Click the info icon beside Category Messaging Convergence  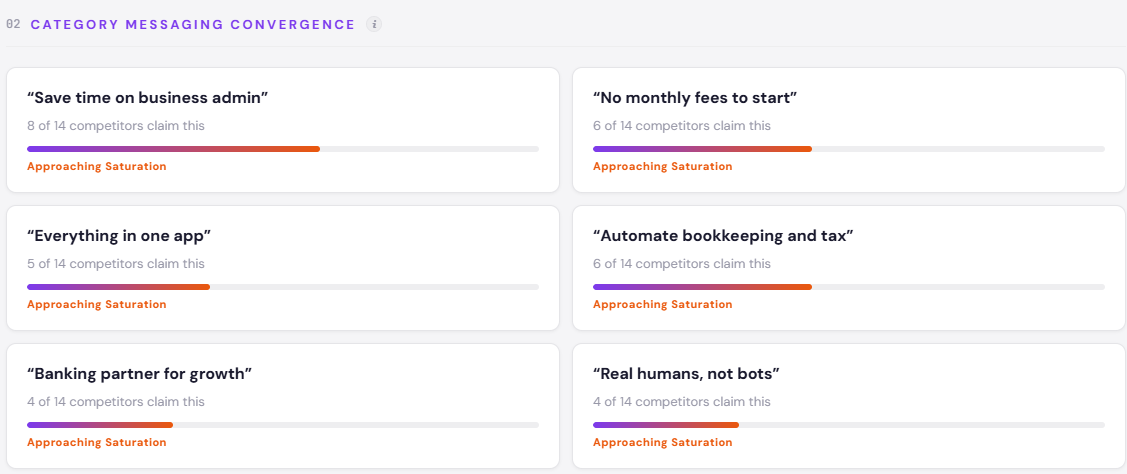point(374,24)
